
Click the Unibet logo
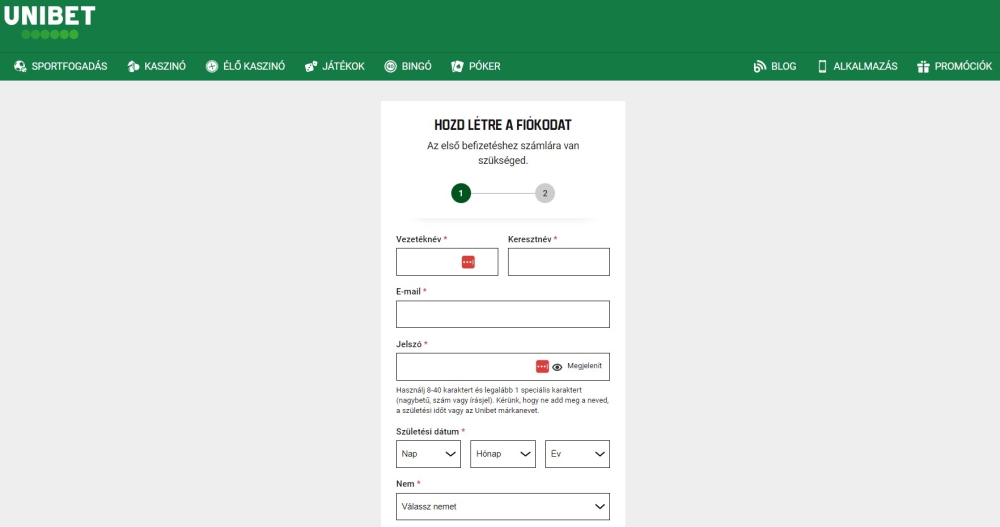pos(50,23)
